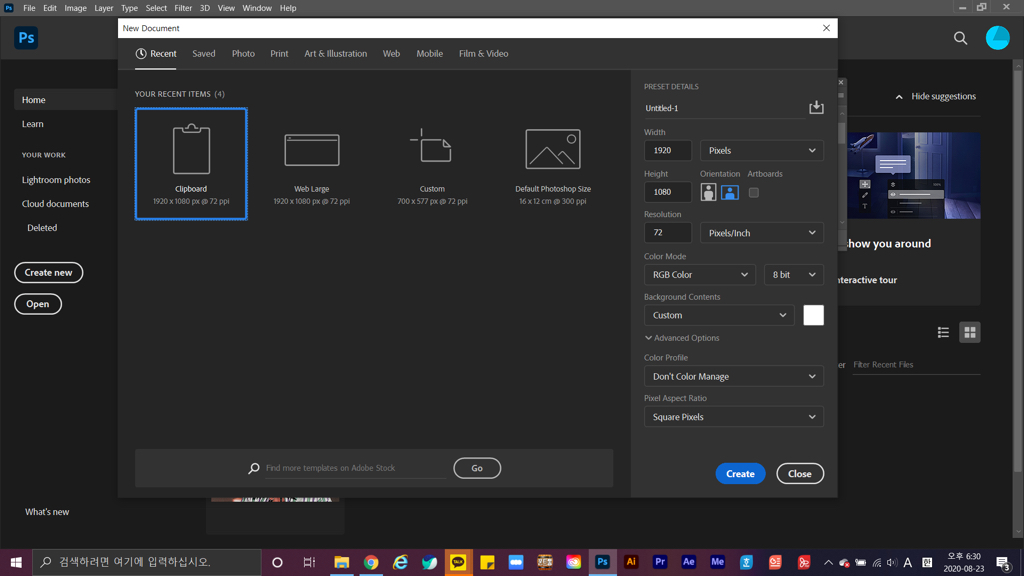Viewport: 1024px width, 576px height.
Task: Click the volume speaker tray icon
Action: click(891, 563)
